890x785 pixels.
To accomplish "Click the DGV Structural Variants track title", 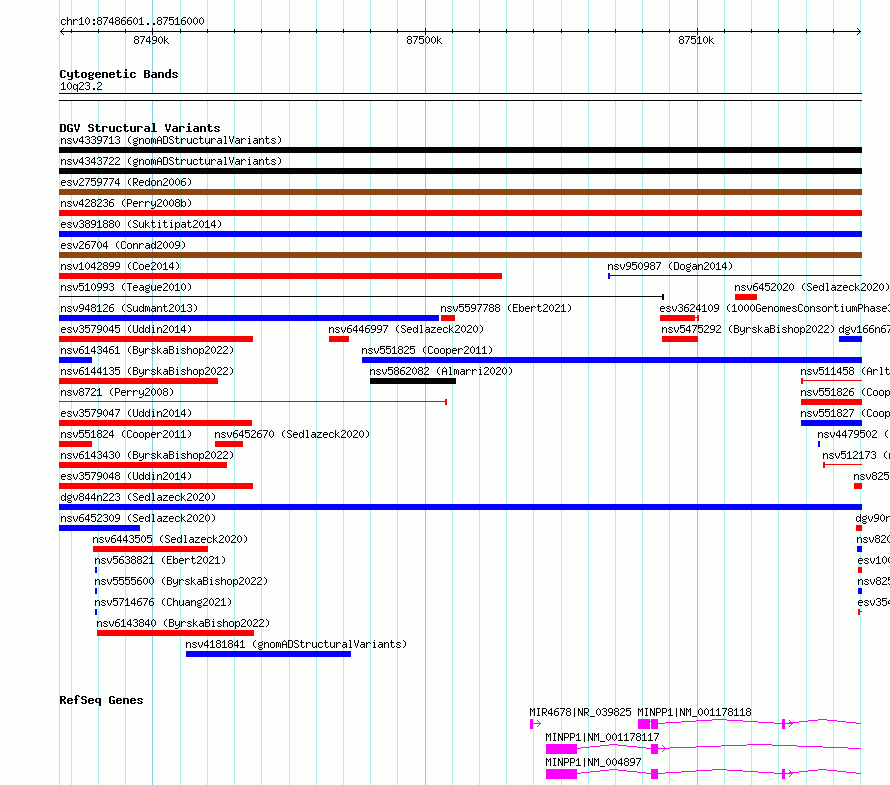I will click(x=140, y=128).
